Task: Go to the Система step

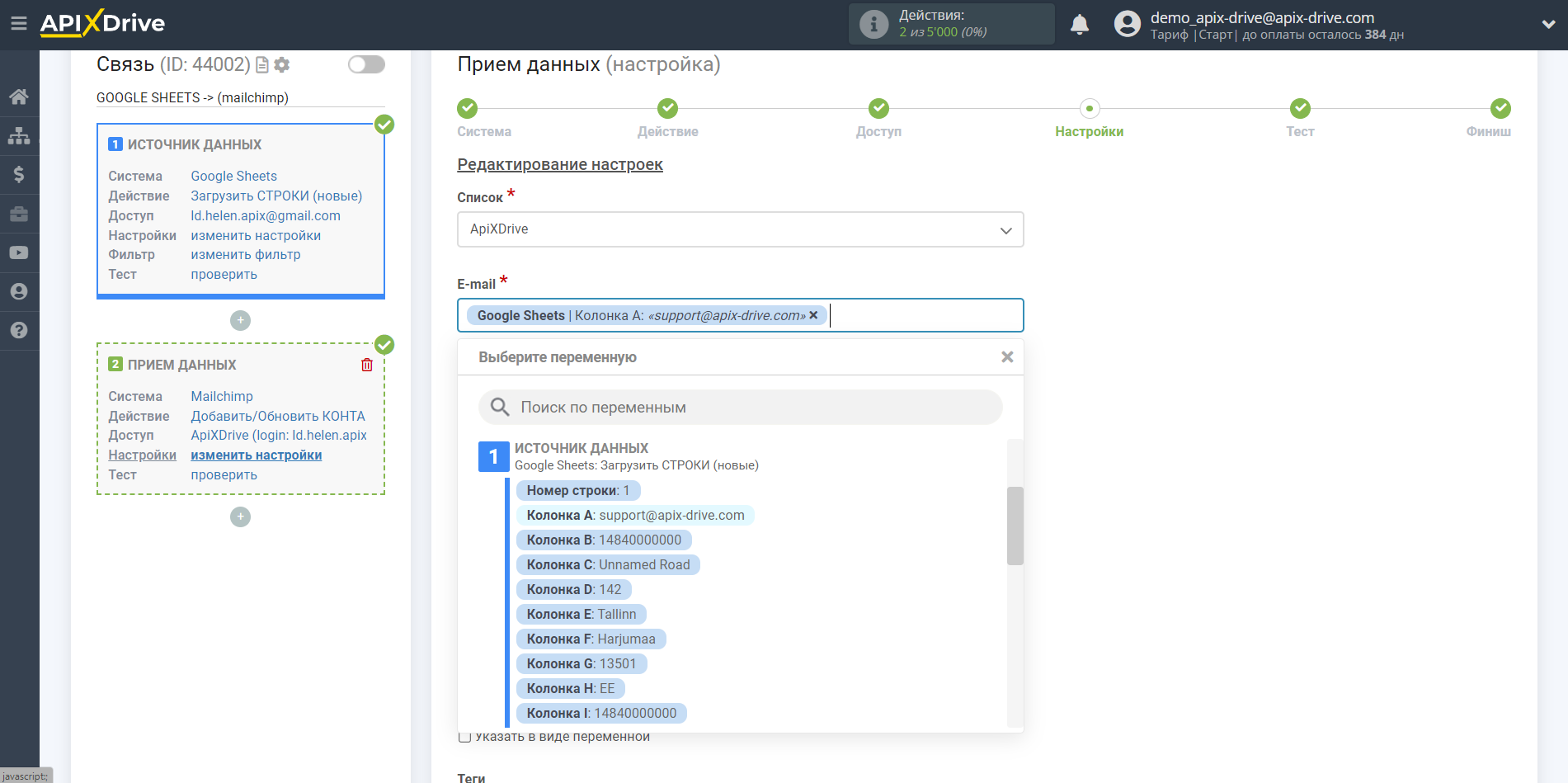Action: (484, 118)
